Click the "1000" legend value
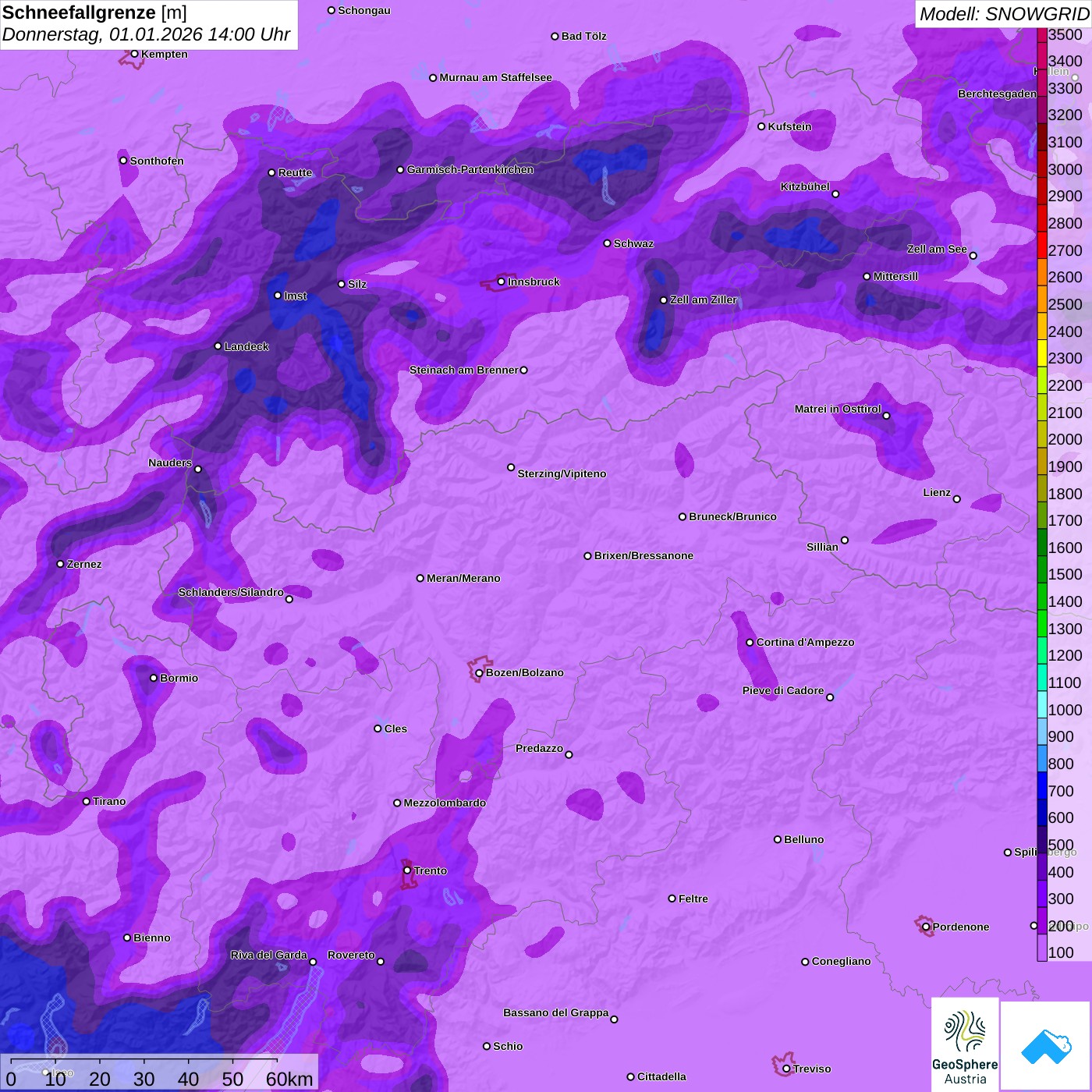This screenshot has width=1092, height=1092. pos(1065,710)
